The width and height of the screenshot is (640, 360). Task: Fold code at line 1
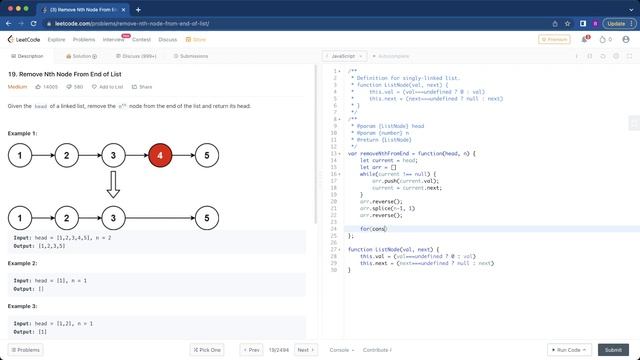tap(339, 71)
